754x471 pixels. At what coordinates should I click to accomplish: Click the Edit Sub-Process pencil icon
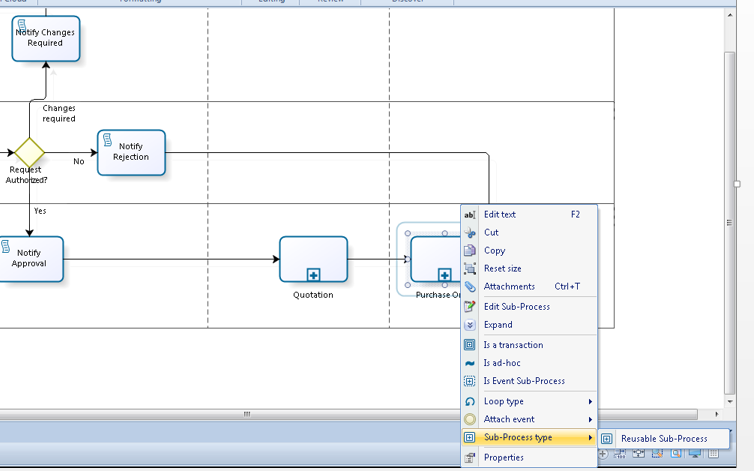click(470, 306)
